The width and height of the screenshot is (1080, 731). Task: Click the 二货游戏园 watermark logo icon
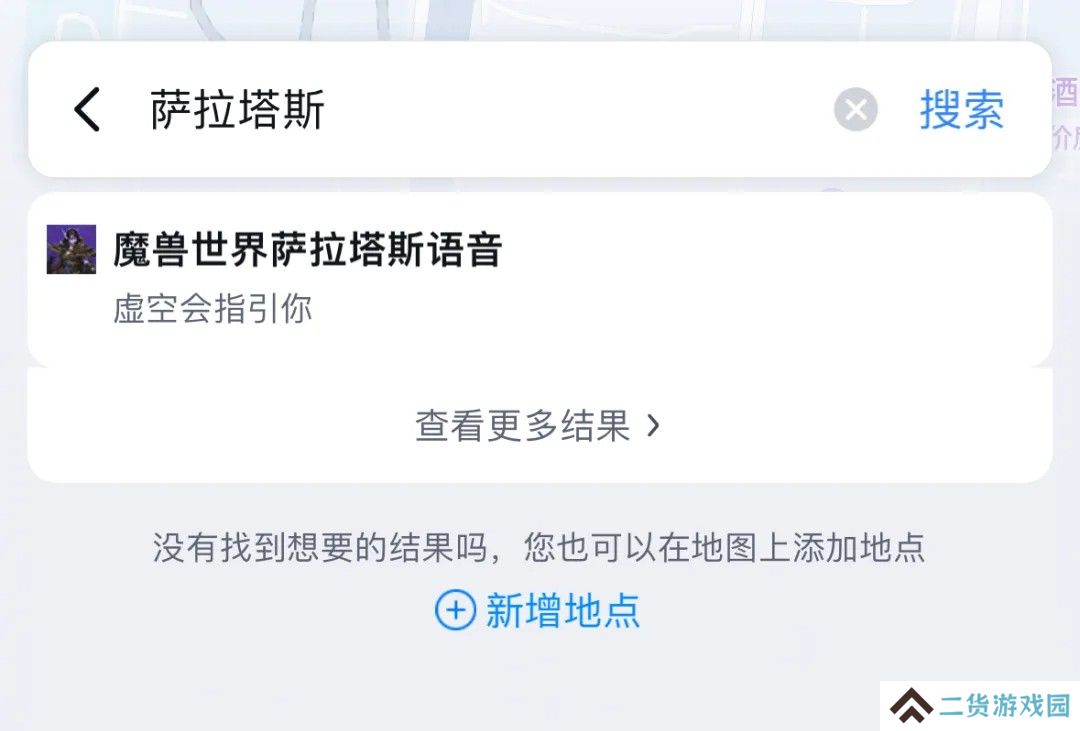(x=911, y=705)
